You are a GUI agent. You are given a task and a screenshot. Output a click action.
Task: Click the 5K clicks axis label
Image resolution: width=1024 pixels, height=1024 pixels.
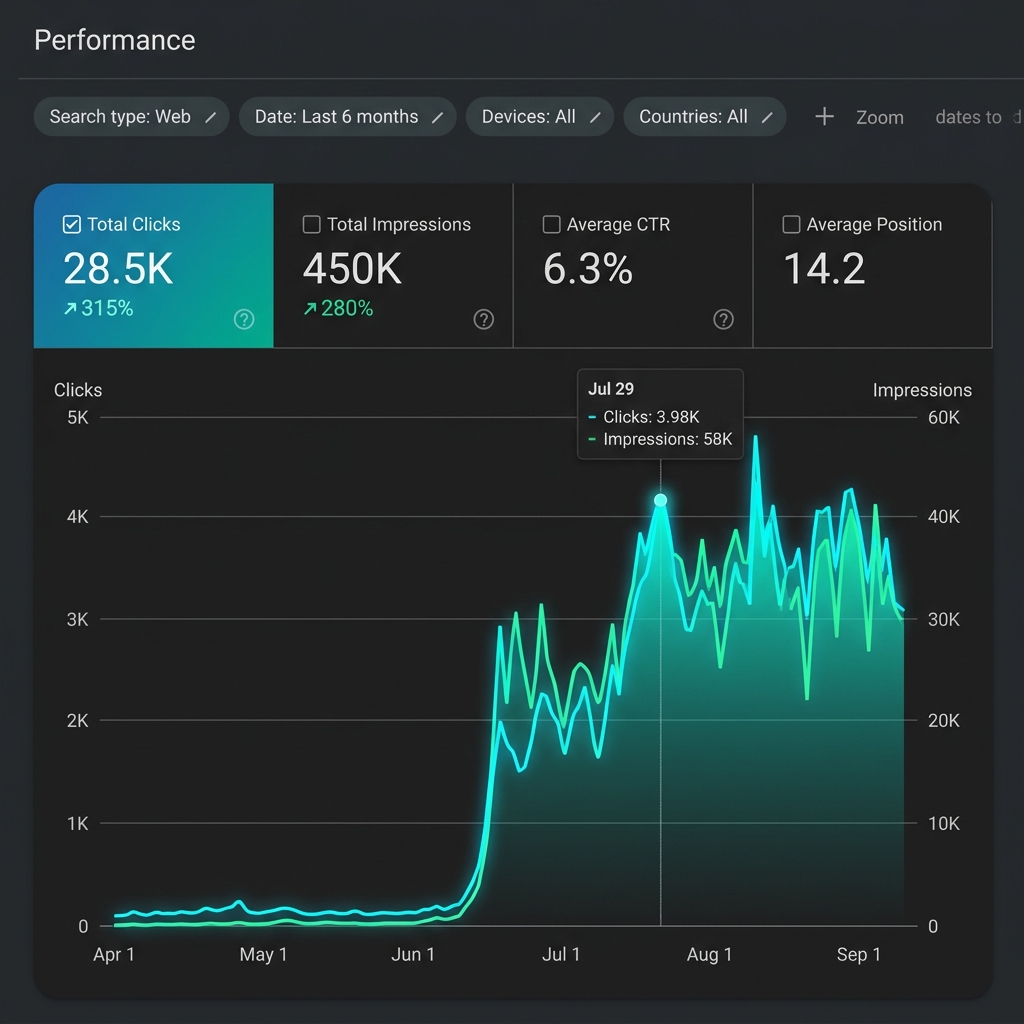pyautogui.click(x=78, y=417)
